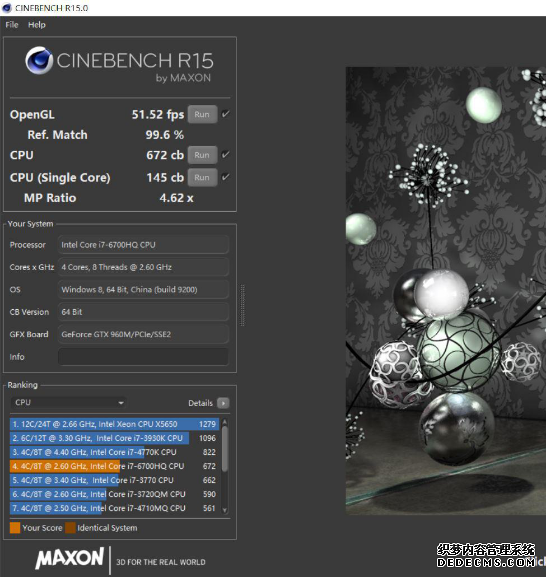The height and width of the screenshot is (577, 546).
Task: Toggle the OpenGL test checkbox
Action: (226, 114)
